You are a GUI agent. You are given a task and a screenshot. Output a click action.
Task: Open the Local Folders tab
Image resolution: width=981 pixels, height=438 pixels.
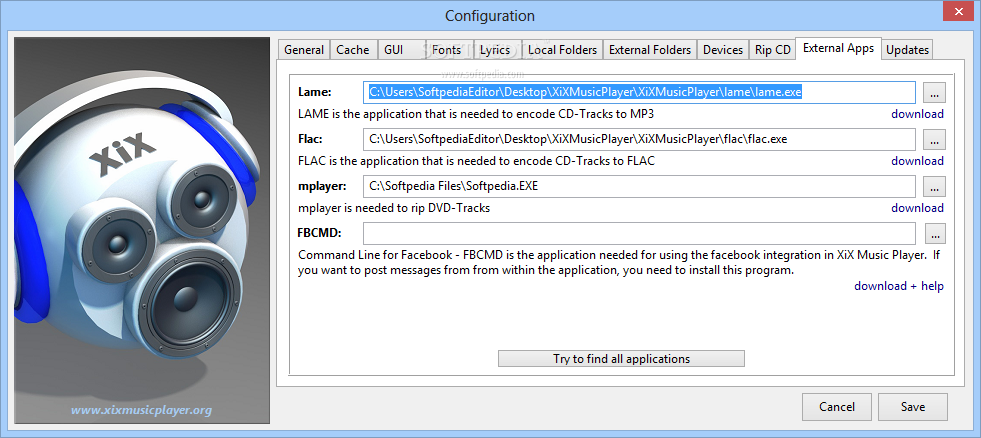(562, 50)
